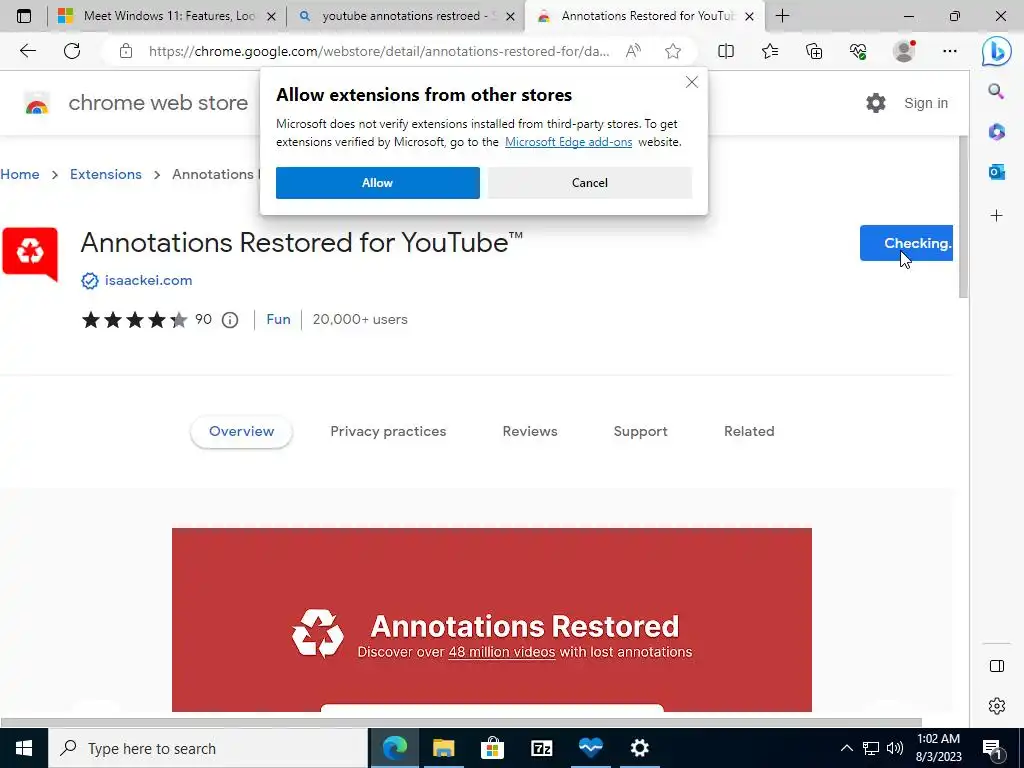This screenshot has width=1024, height=768.
Task: Open the volume speaker tray icon
Action: pos(895,748)
